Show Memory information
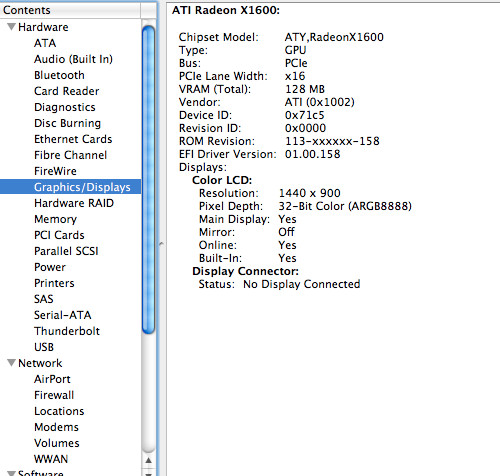 click(55, 219)
